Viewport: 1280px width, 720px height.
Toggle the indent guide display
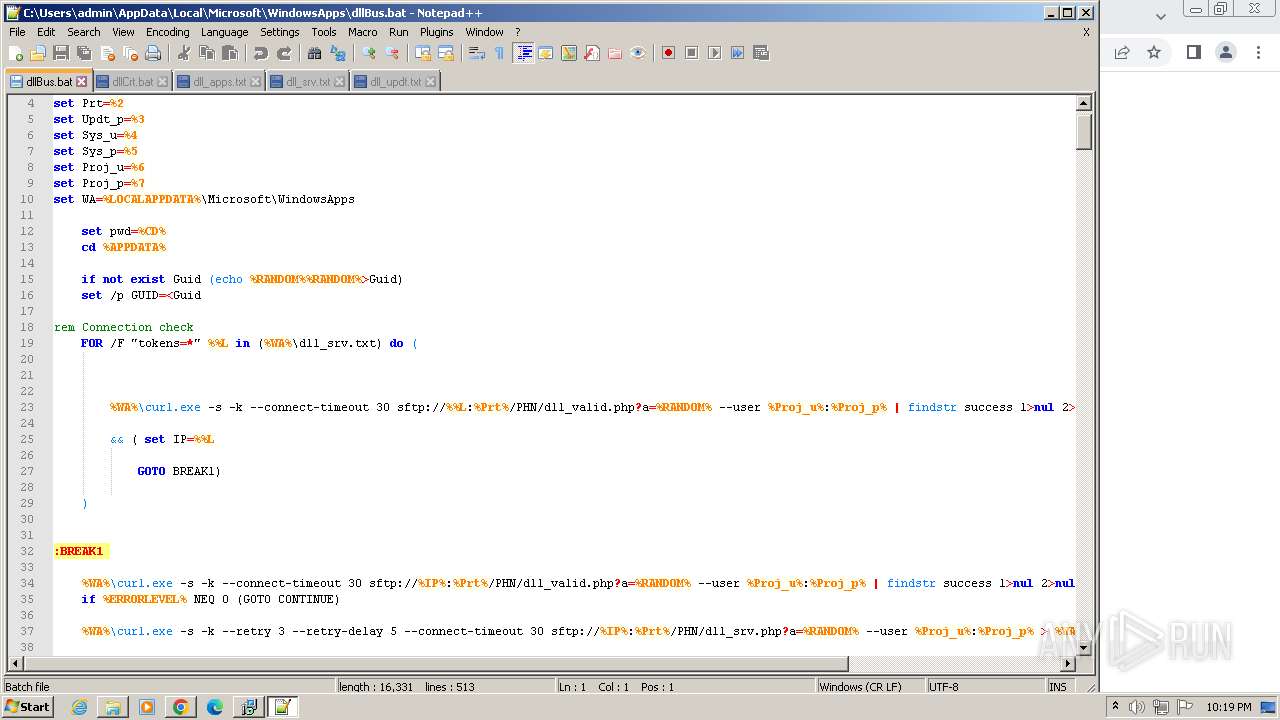pyautogui.click(x=523, y=53)
